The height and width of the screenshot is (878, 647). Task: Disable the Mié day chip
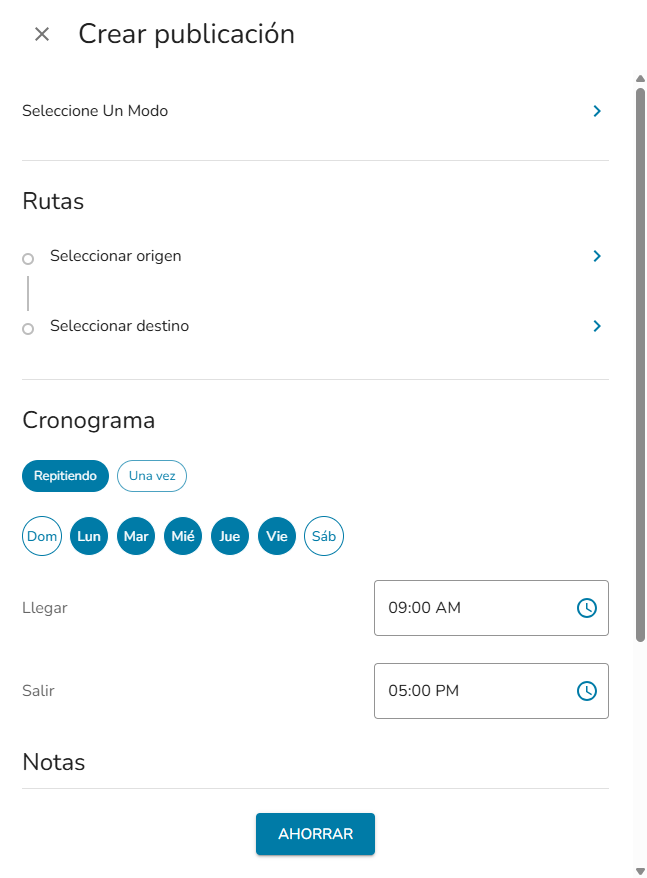tap(182, 536)
